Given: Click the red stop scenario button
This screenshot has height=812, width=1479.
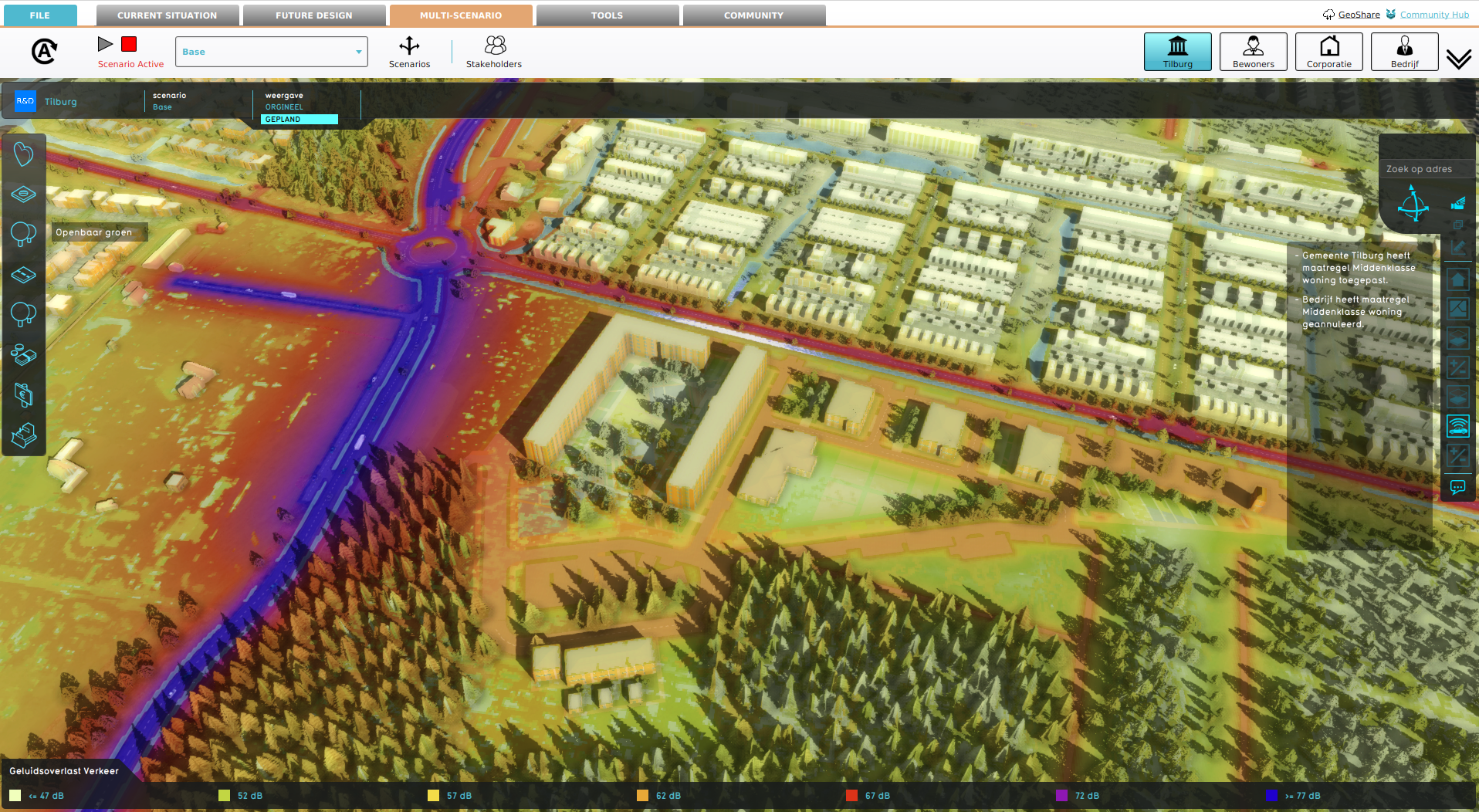Looking at the screenshot, I should point(129,45).
